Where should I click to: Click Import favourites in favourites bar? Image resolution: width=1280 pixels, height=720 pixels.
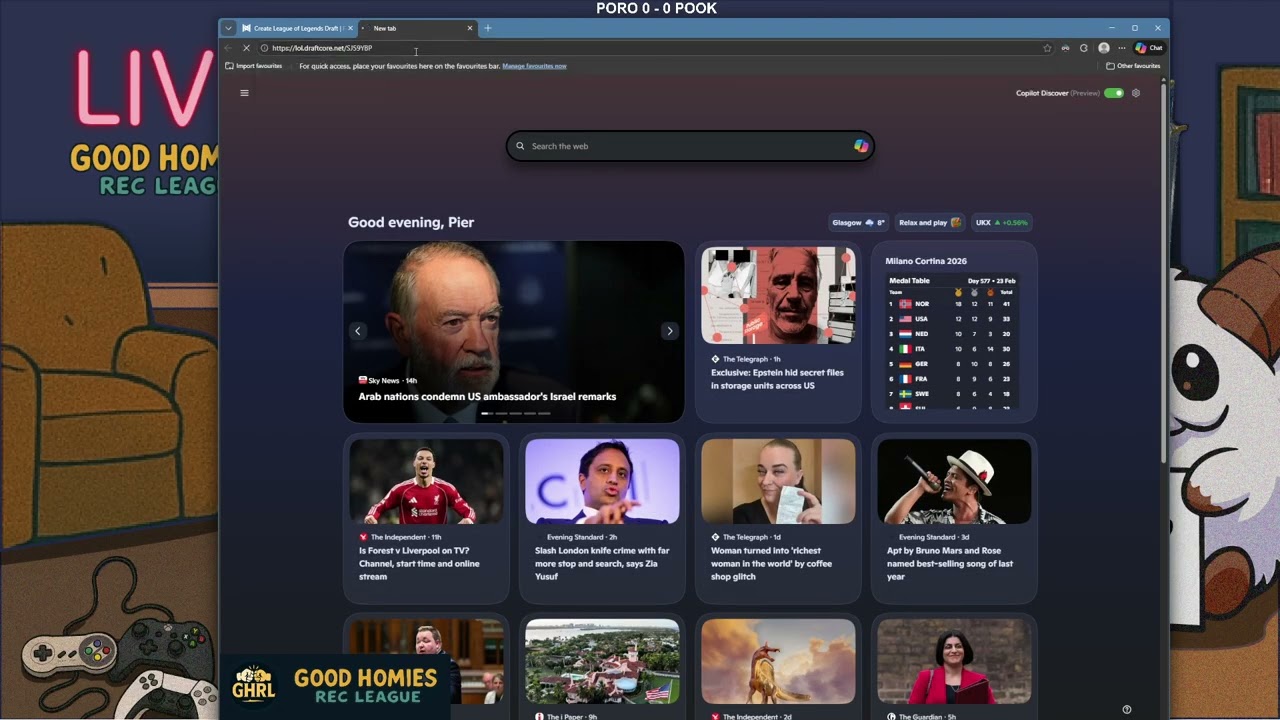point(254,66)
